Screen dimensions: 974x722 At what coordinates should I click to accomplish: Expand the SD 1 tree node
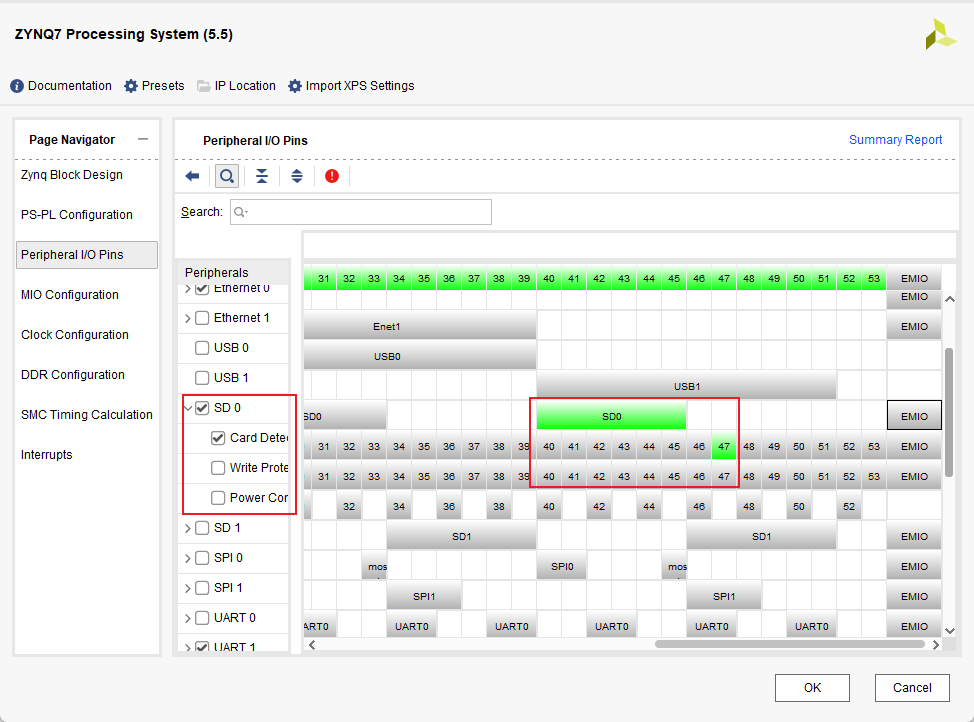coord(187,528)
